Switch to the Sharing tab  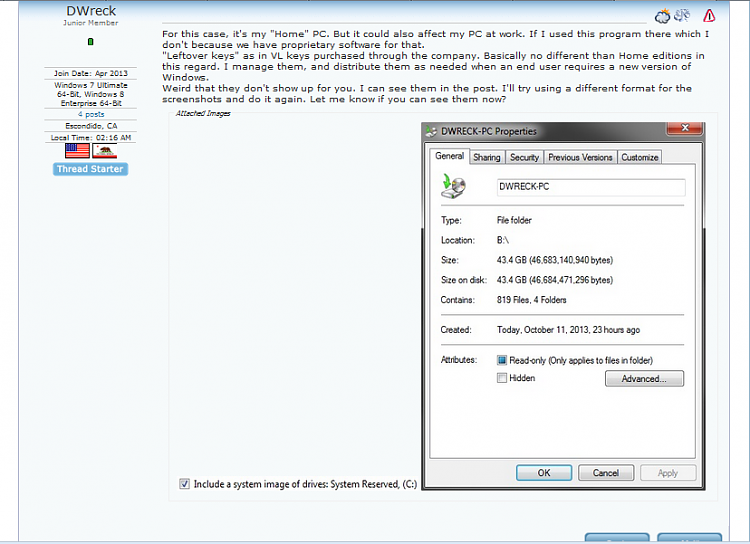[486, 157]
